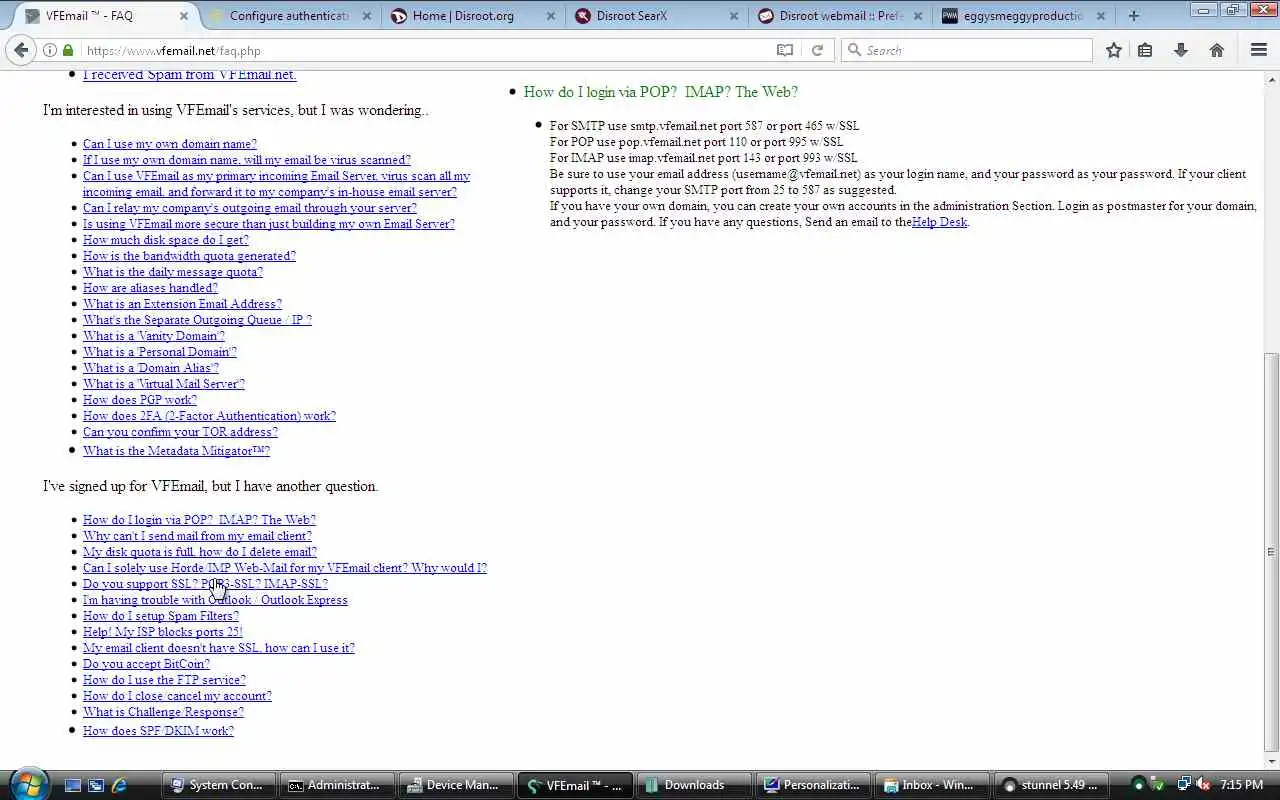Close the Disroot SearX tab
The image size is (1280, 800).
point(734,16)
